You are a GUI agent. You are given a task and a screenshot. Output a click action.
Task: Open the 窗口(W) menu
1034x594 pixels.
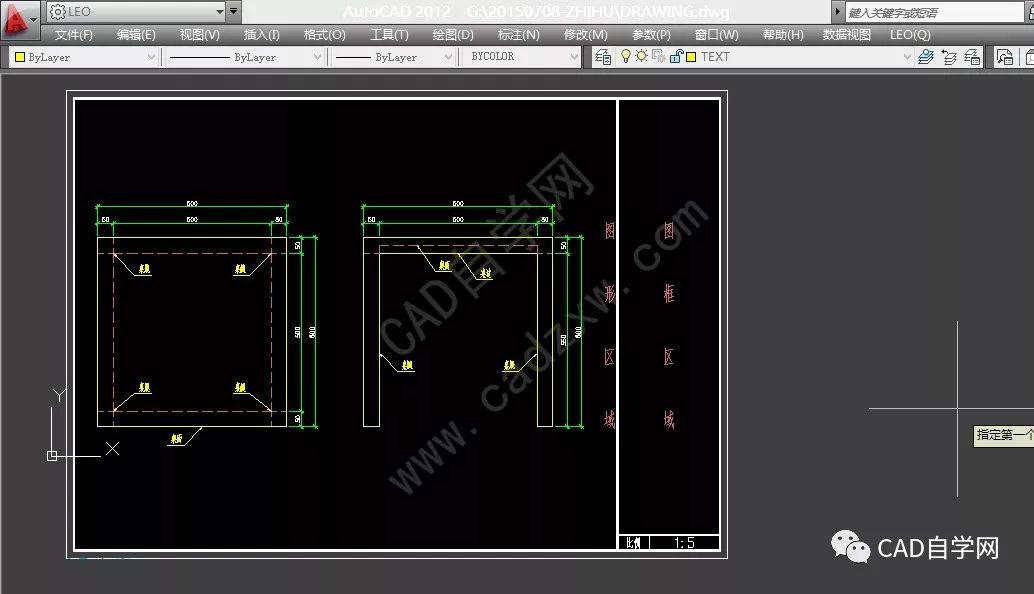click(x=716, y=35)
